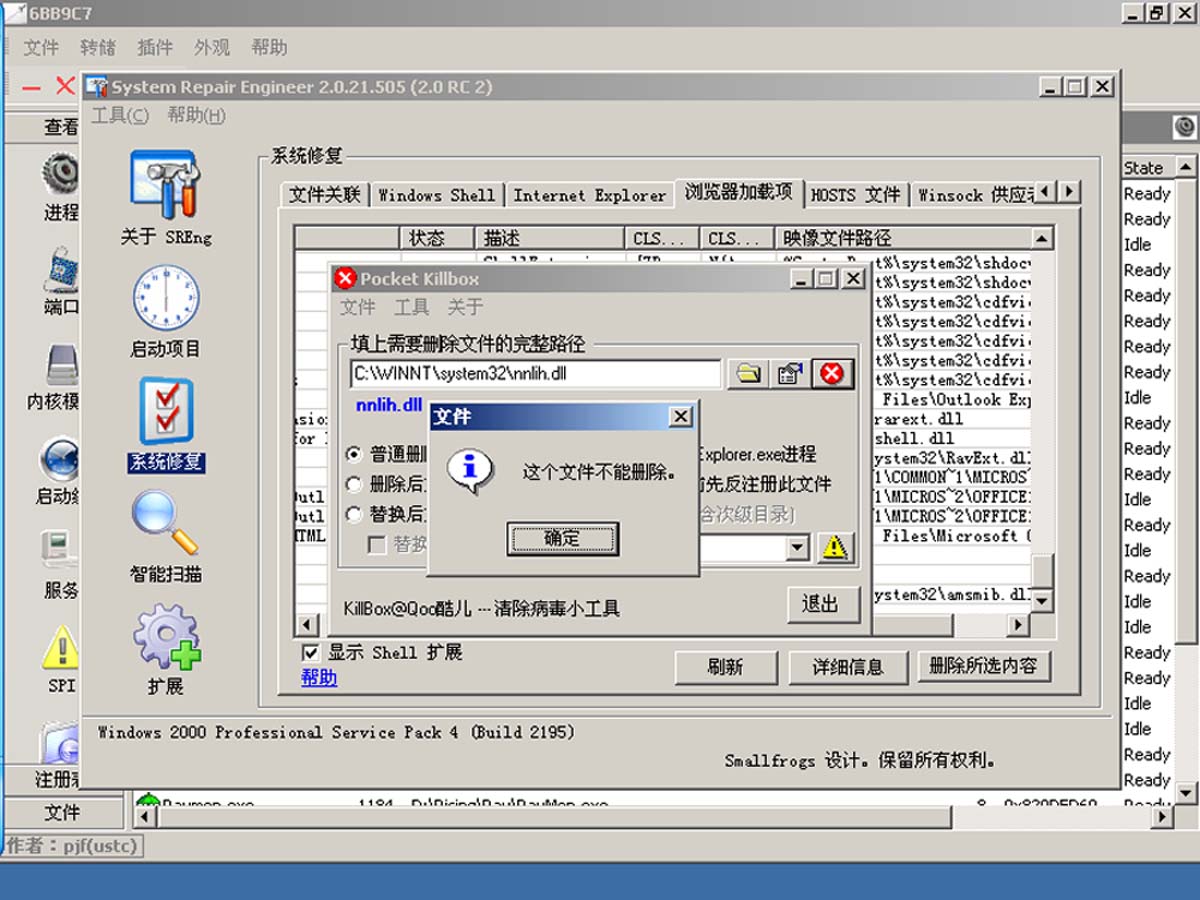Select the 启动项目 clock icon
Image resolution: width=1200 pixels, height=900 pixels.
click(x=166, y=299)
